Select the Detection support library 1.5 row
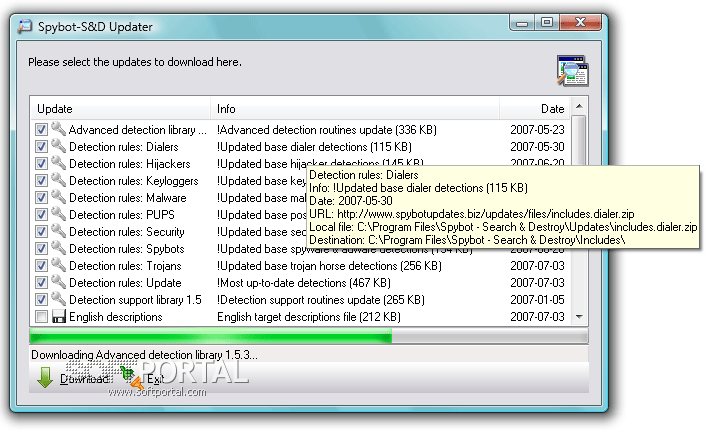The image size is (716, 432). point(300,300)
